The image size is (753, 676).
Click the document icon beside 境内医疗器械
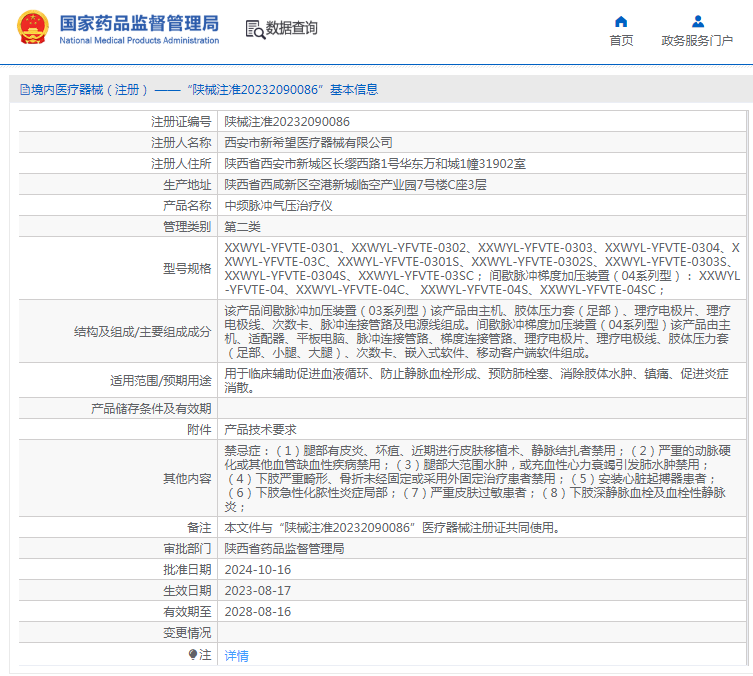pos(24,90)
